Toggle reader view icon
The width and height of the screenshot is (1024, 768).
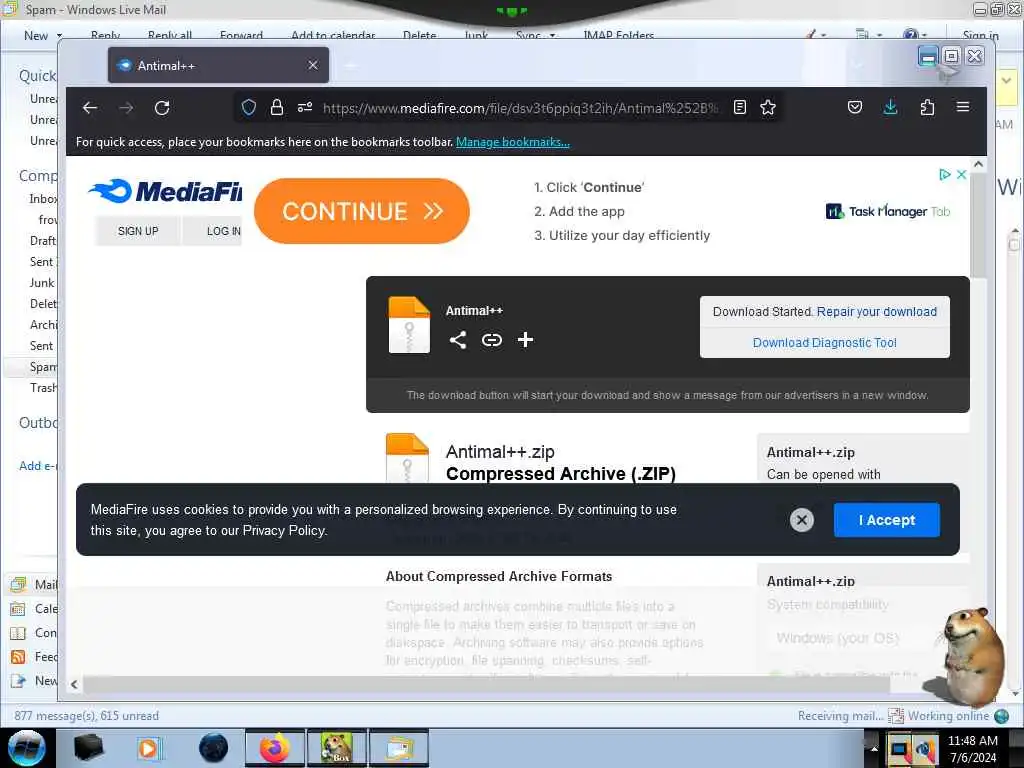coord(739,107)
